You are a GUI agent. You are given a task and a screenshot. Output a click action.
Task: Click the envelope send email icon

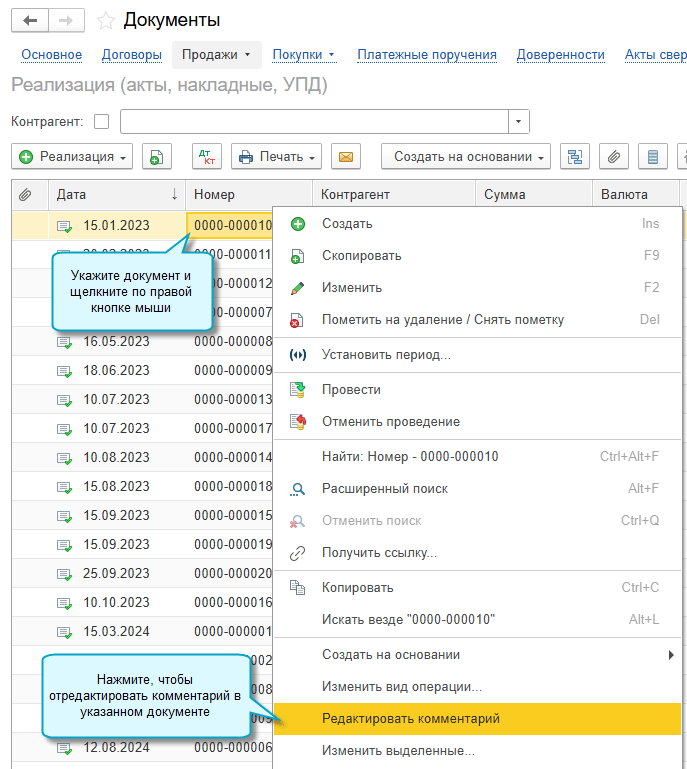pyautogui.click(x=345, y=157)
